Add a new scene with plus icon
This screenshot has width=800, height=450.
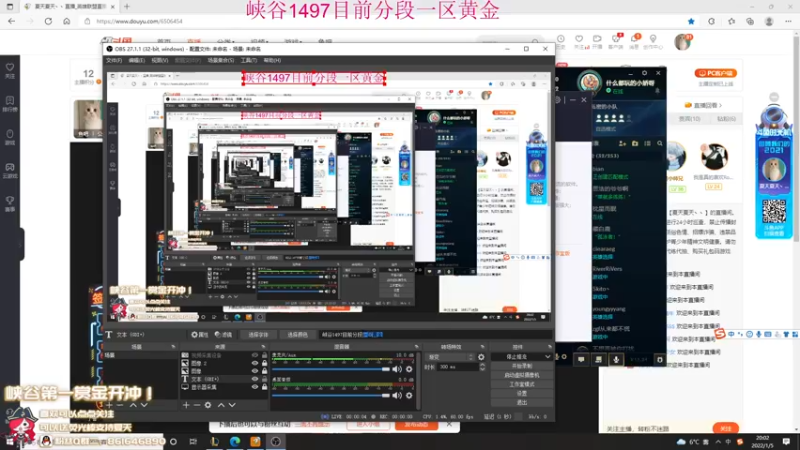(x=109, y=405)
